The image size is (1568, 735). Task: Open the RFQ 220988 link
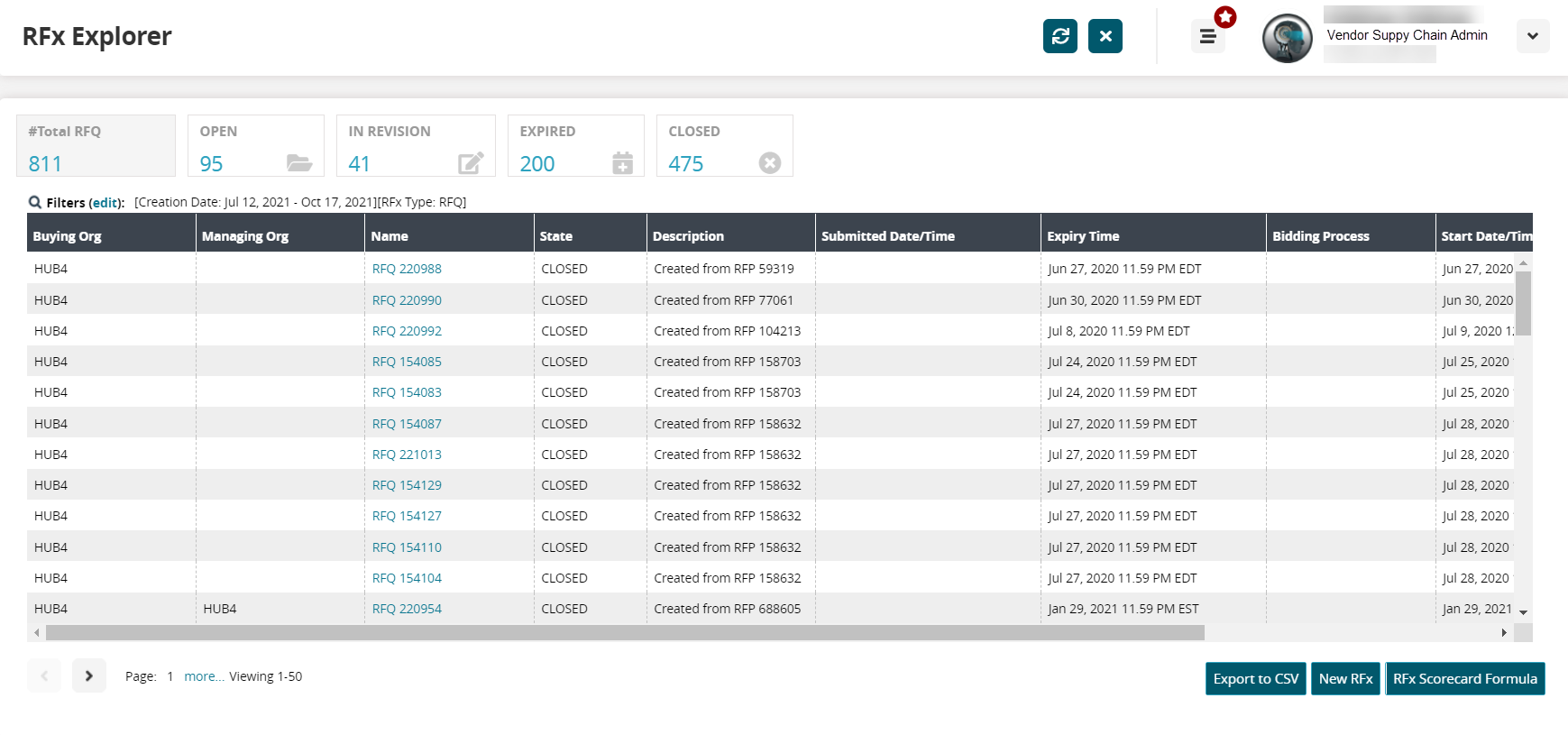tap(407, 269)
